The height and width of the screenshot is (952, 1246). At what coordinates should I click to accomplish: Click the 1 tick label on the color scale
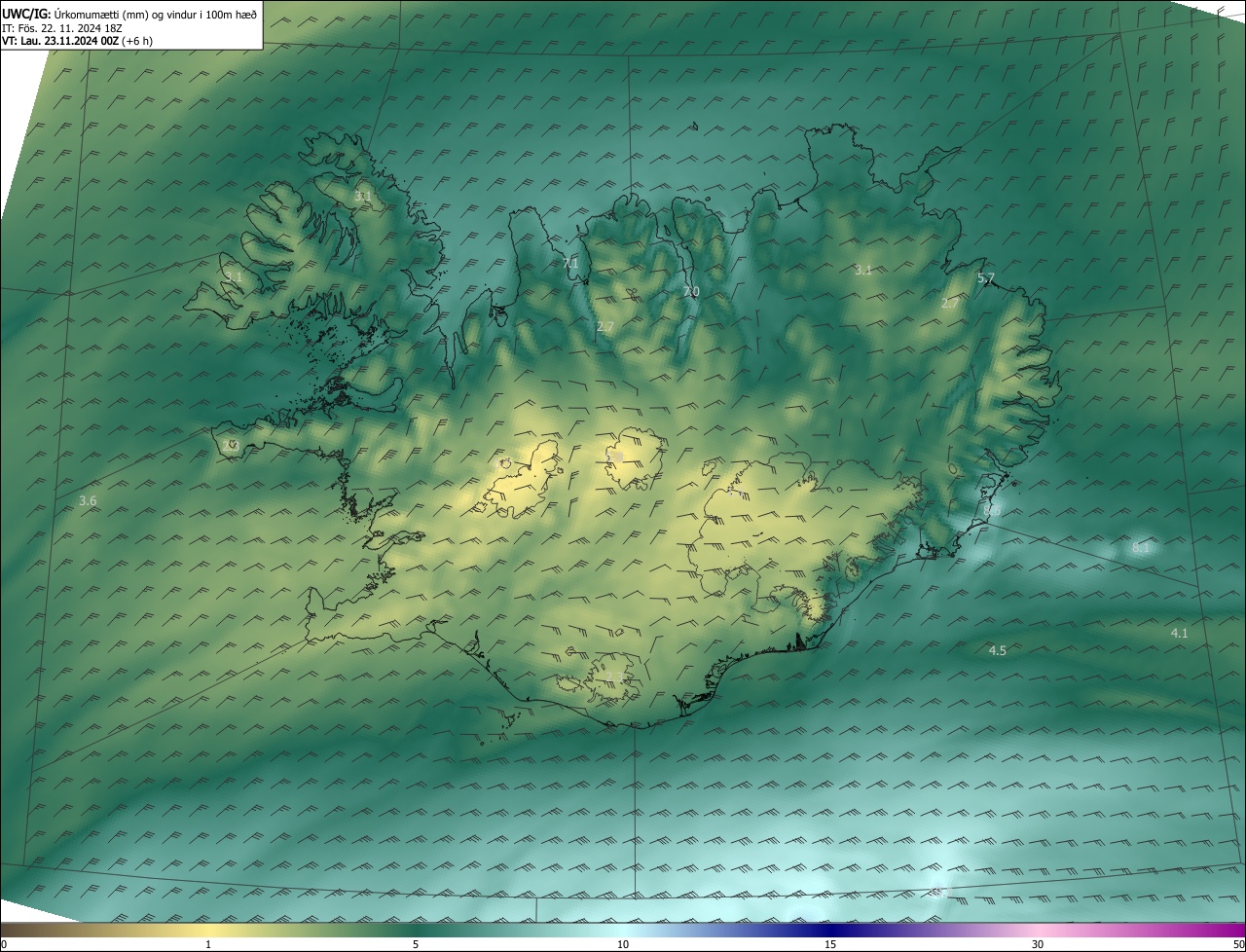coord(208,944)
